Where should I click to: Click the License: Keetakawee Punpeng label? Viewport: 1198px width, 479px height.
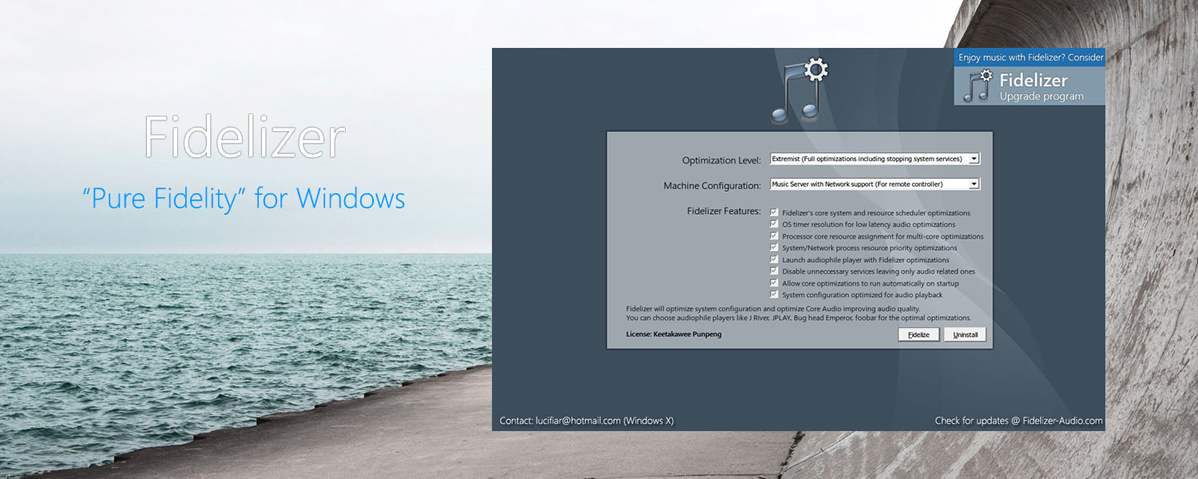coord(673,334)
